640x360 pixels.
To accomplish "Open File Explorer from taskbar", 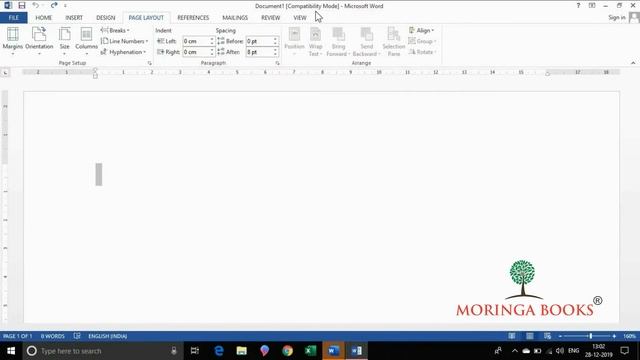I will coord(242,351).
